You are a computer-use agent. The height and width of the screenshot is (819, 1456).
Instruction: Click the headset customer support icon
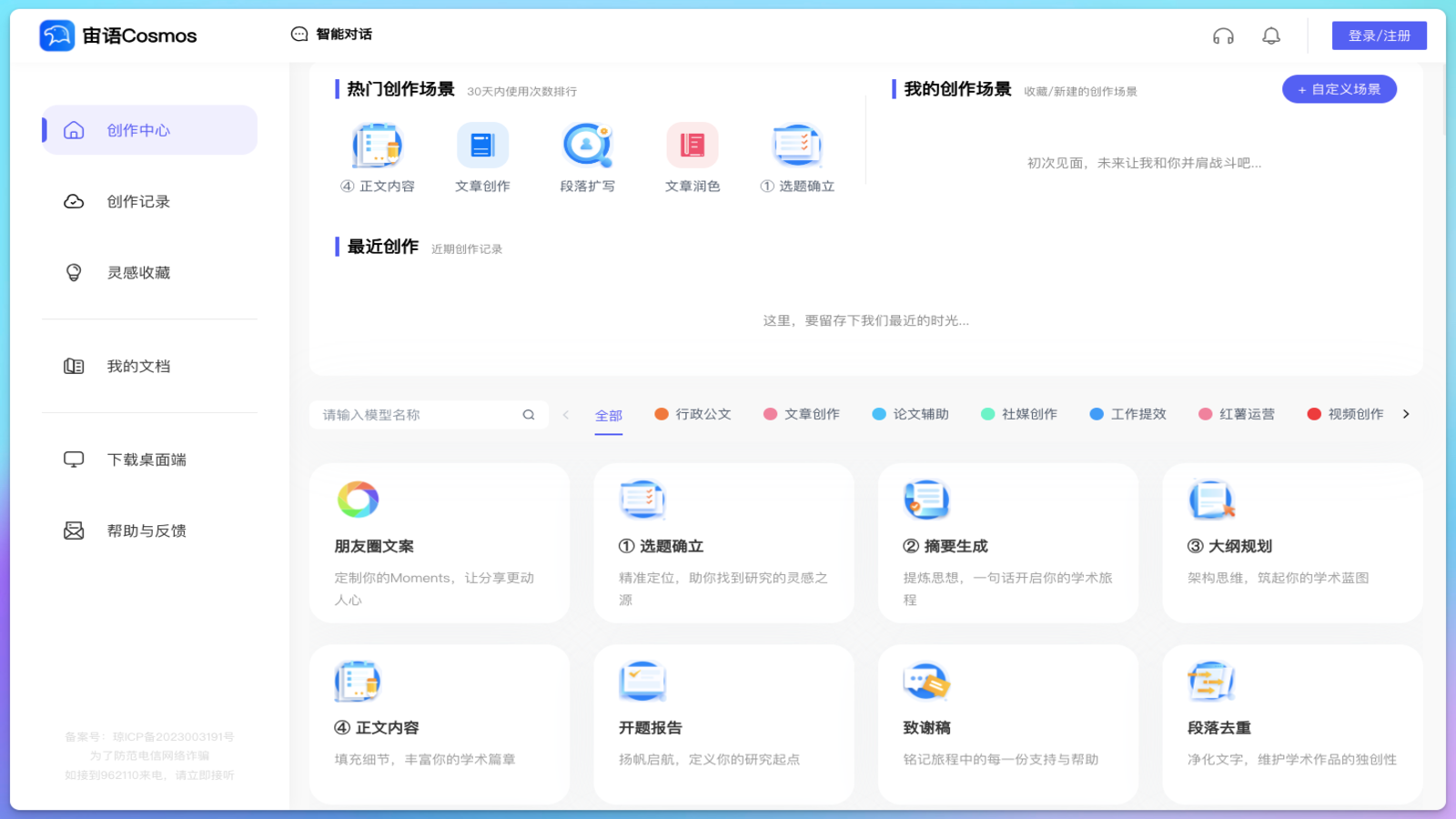coord(1223,36)
